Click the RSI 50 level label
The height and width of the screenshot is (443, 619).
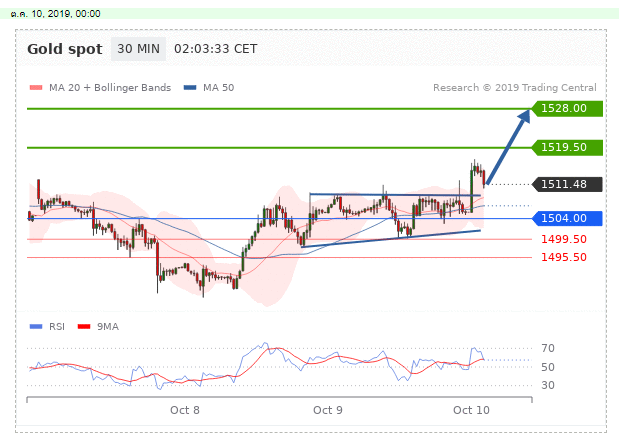pos(548,367)
